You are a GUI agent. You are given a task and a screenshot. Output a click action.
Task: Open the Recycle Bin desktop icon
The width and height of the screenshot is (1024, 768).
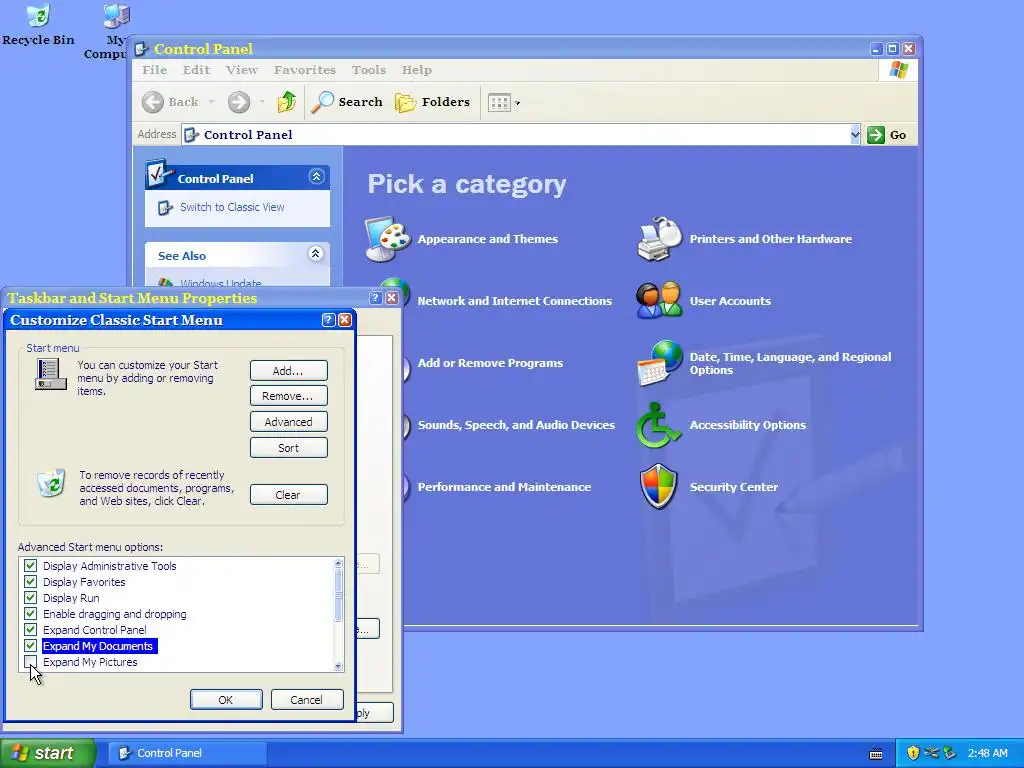click(x=39, y=16)
